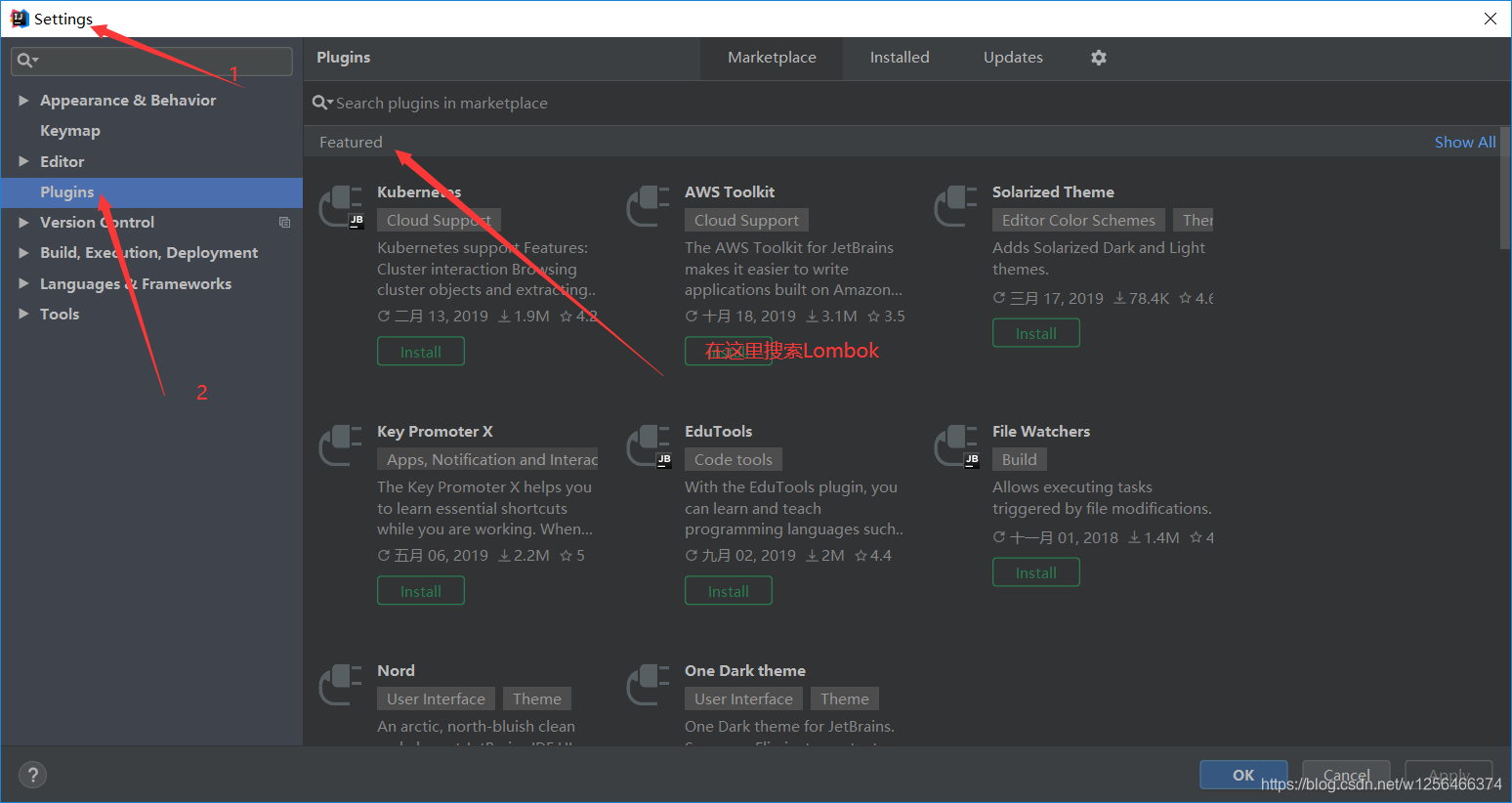1512x803 pixels.
Task: Click the File Watchers plugin icon
Action: click(x=956, y=446)
